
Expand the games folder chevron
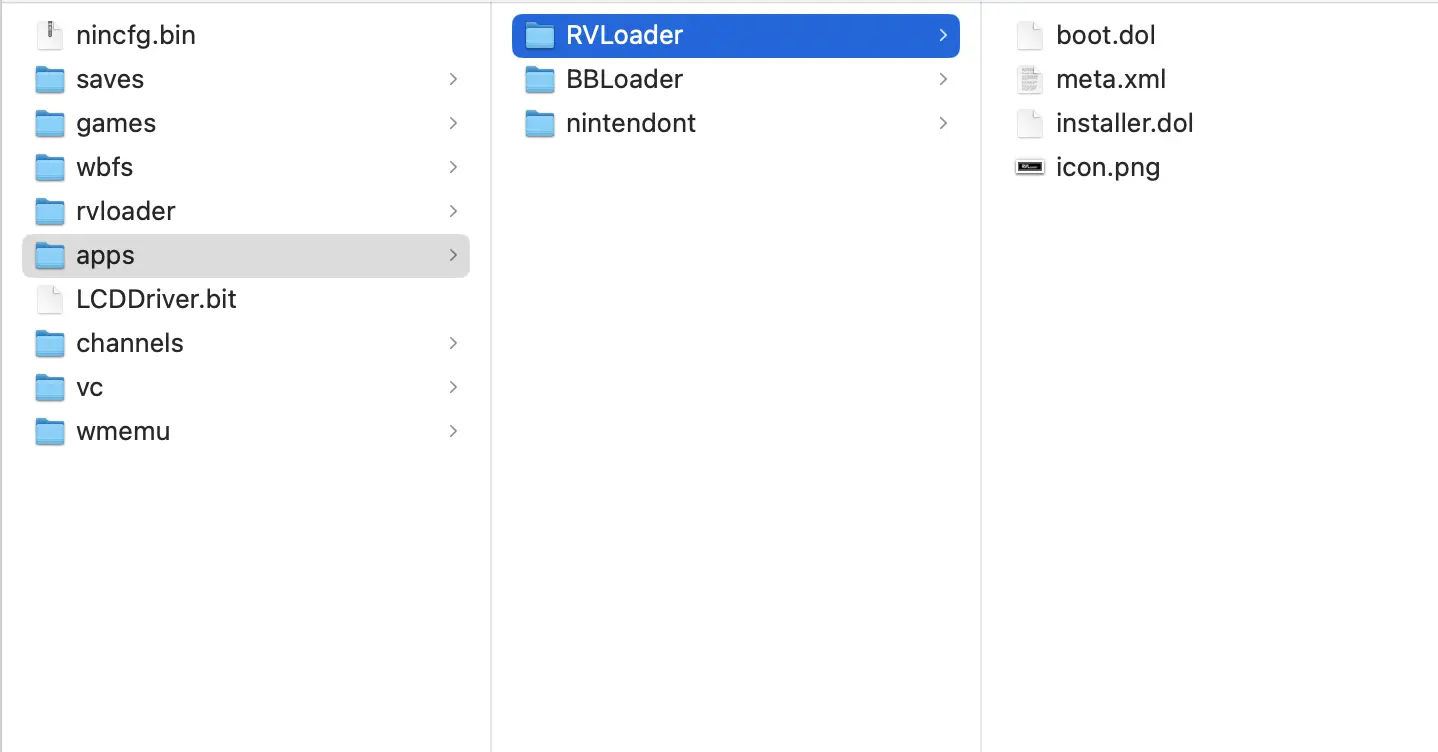pos(453,123)
